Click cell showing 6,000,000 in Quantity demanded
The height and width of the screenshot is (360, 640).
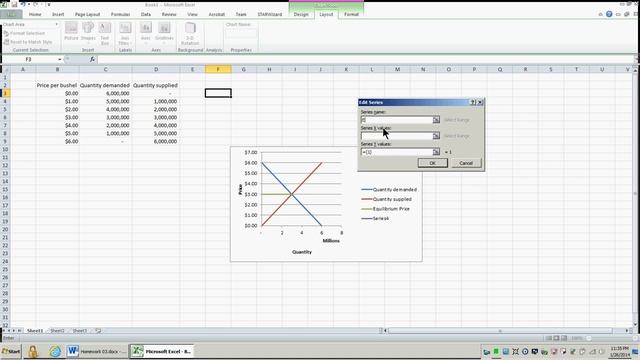pyautogui.click(x=105, y=93)
